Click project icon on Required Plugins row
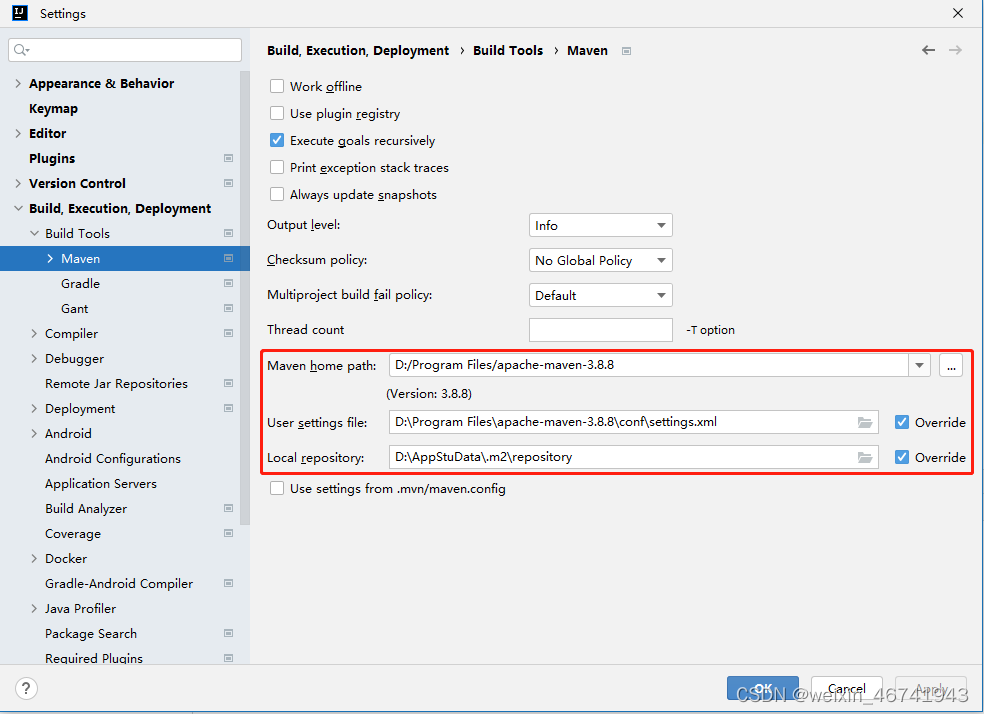 [228, 658]
